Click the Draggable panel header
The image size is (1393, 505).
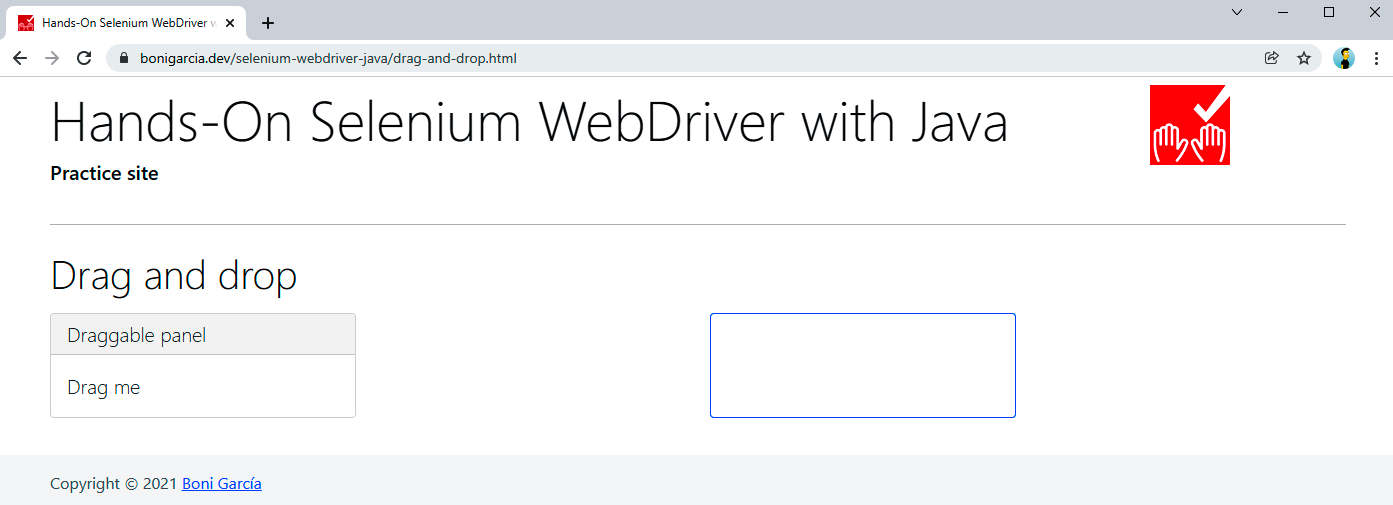[x=203, y=335]
